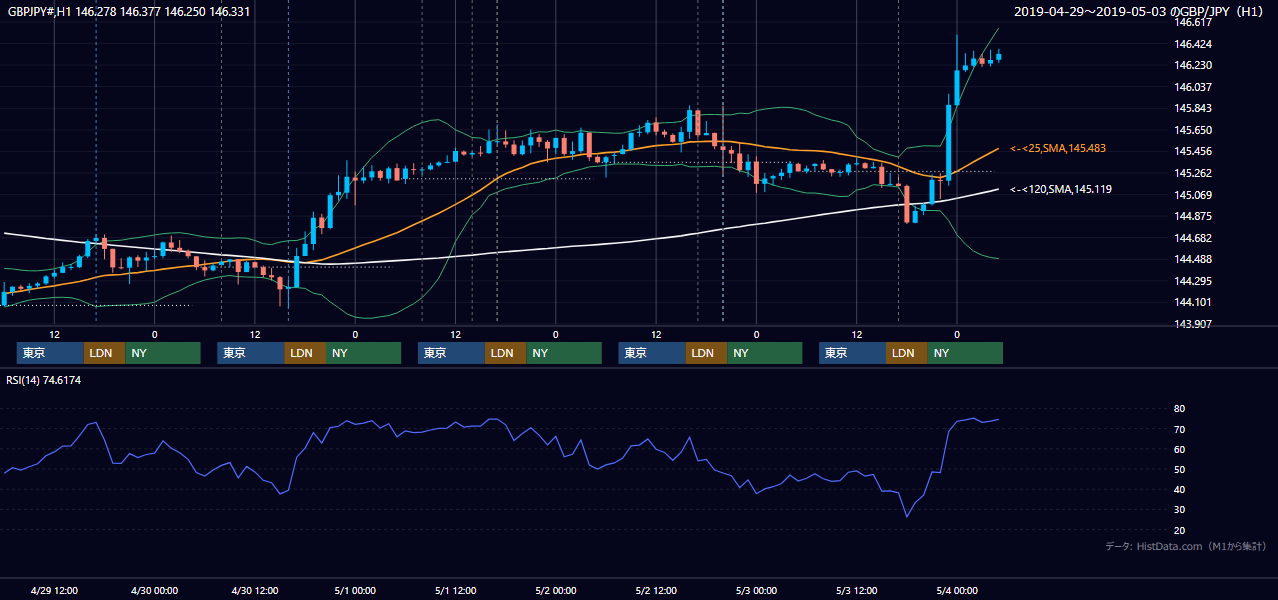This screenshot has width=1278, height=600.
Task: Click the white 120 SMA label 145.119
Action: click(x=1061, y=189)
